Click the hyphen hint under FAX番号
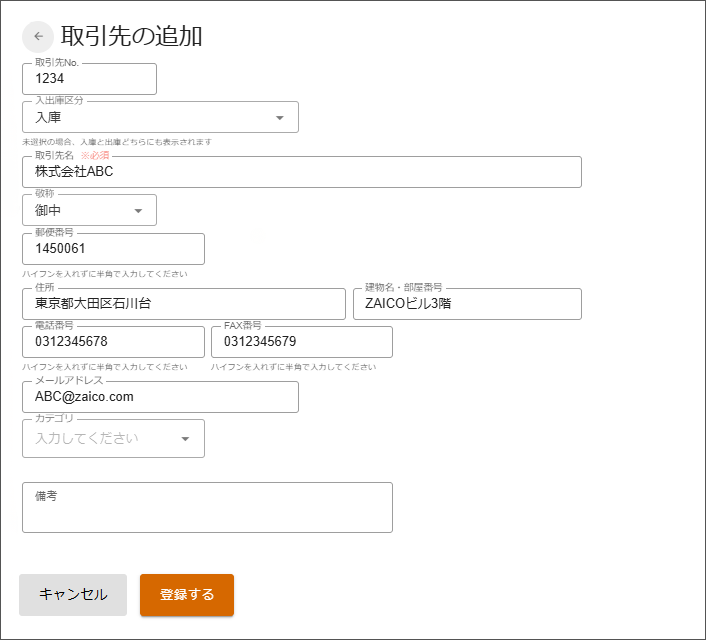 293,367
